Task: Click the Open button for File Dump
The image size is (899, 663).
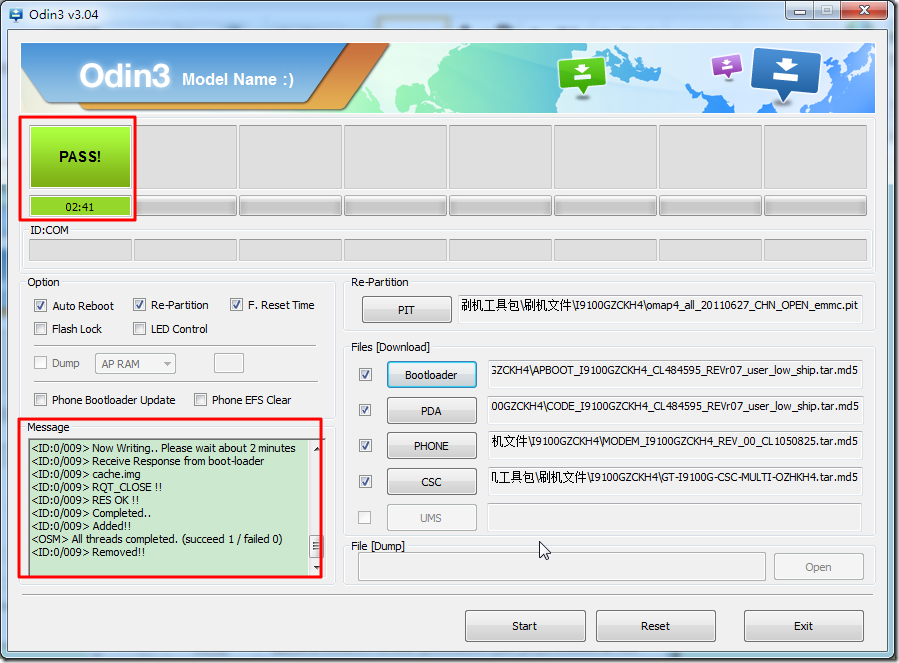Action: click(818, 567)
